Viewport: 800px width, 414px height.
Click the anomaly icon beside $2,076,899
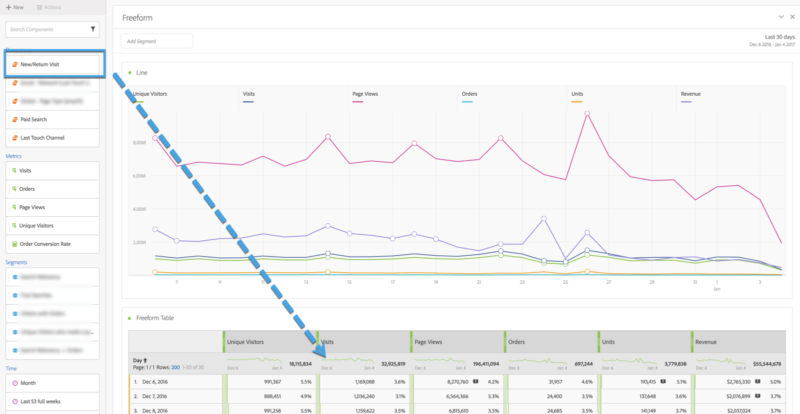tap(758, 395)
